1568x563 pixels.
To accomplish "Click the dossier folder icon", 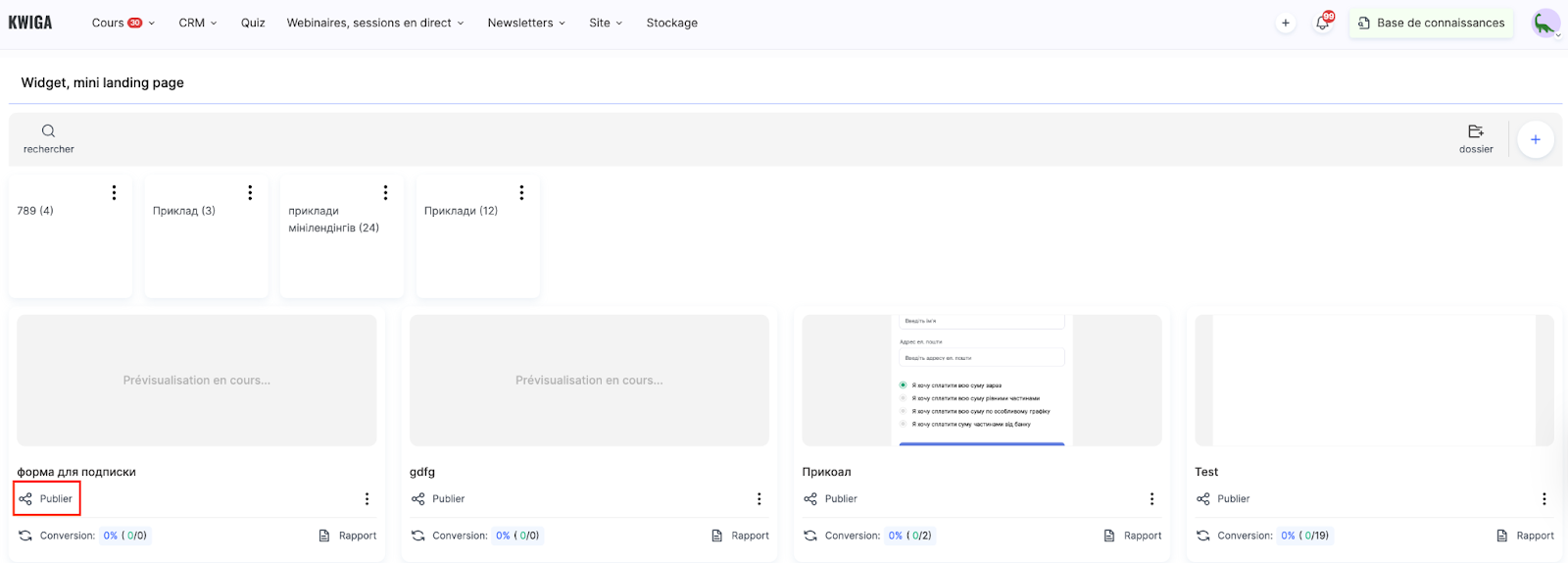I will pos(1475,131).
